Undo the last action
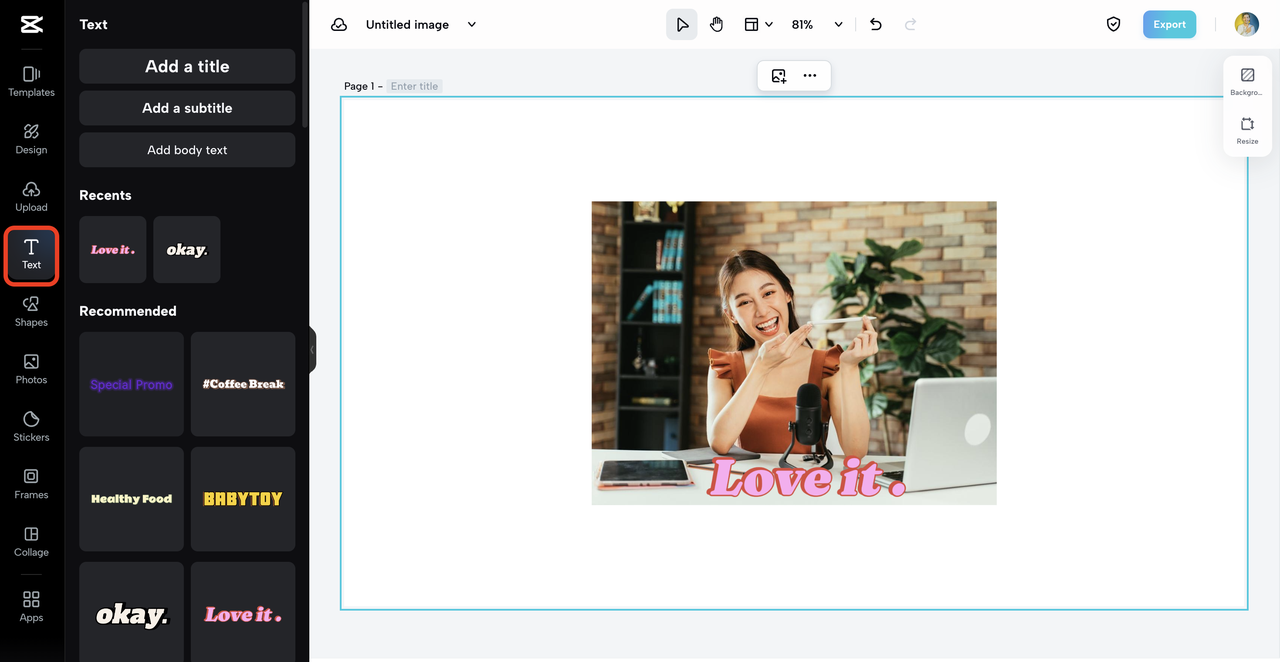 coord(876,25)
